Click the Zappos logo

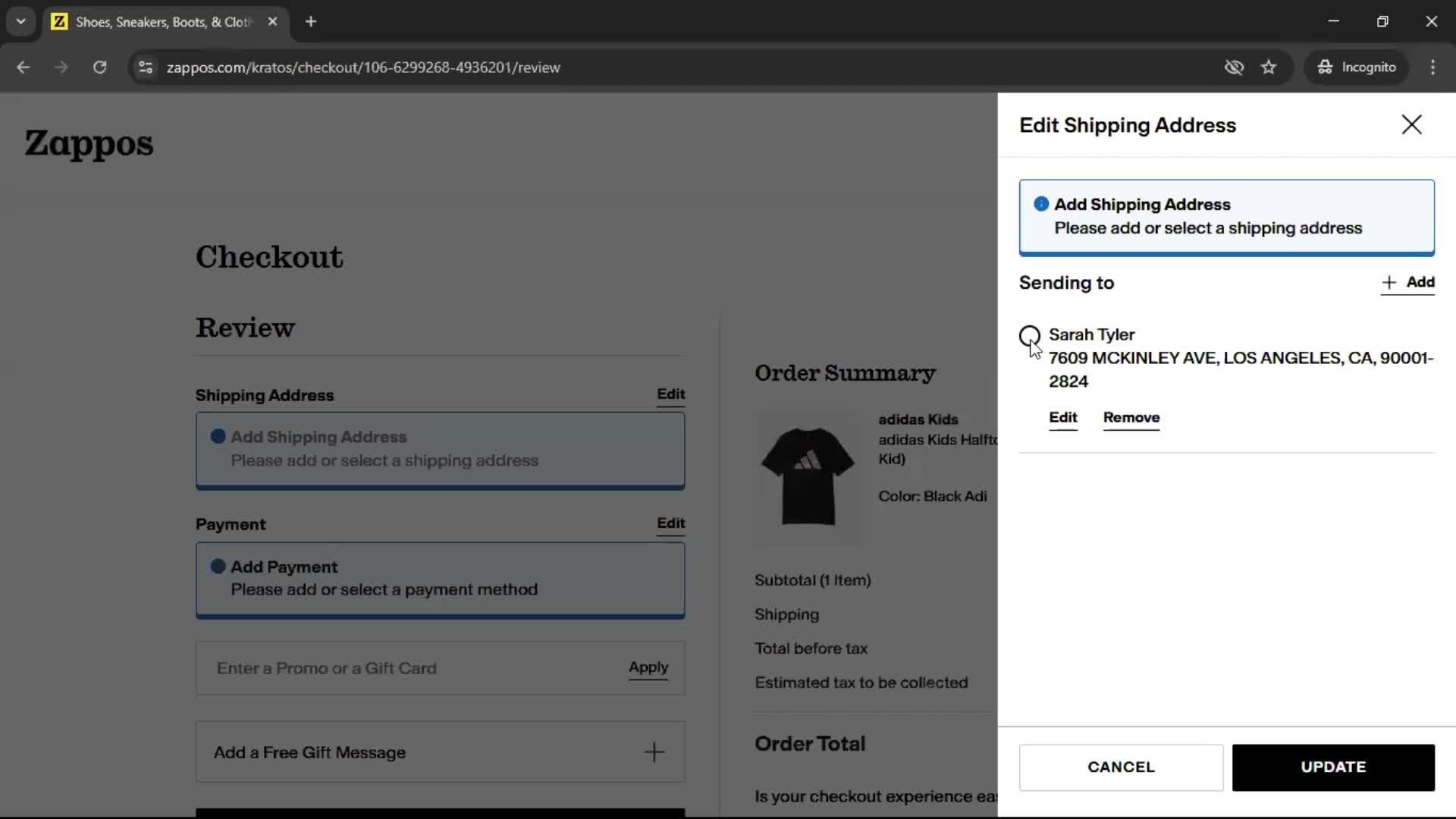pyautogui.click(x=89, y=143)
